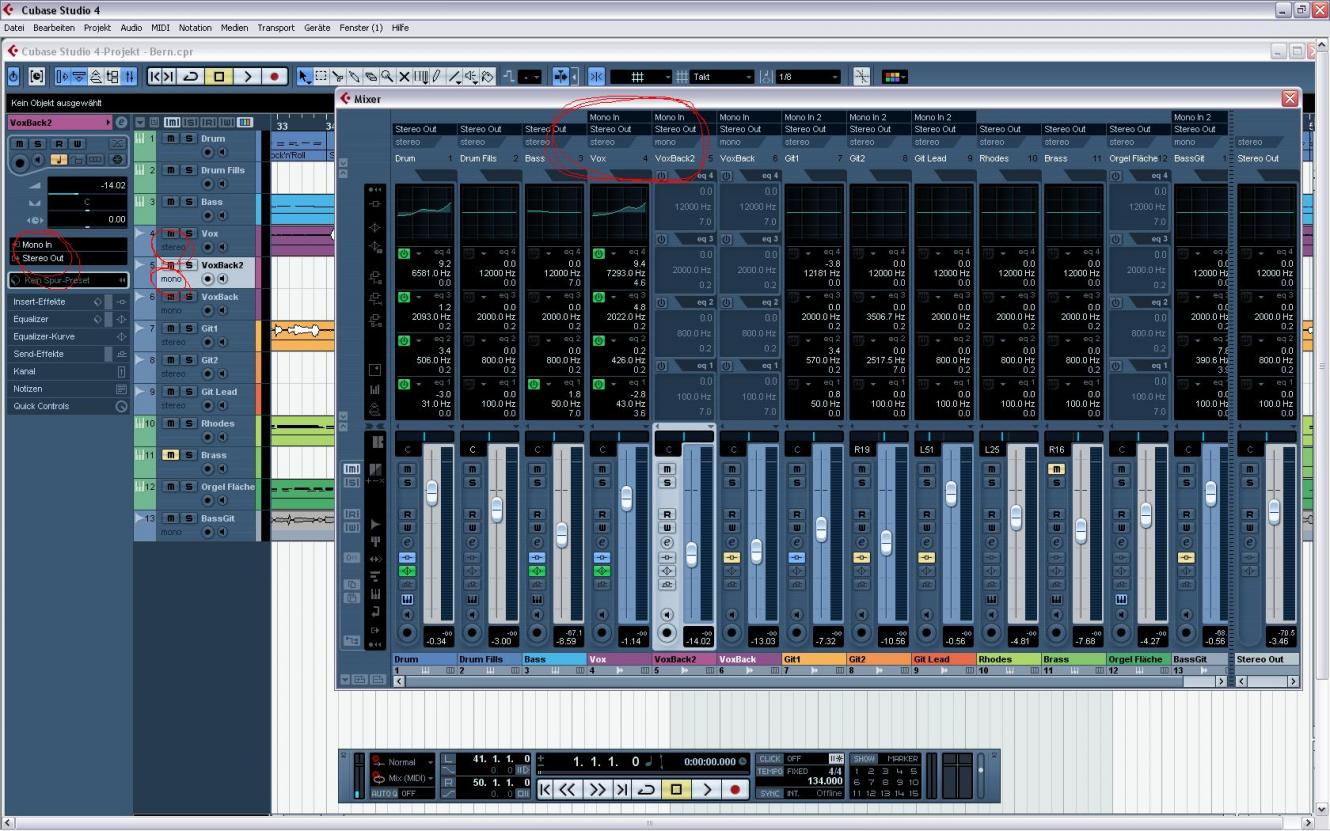
Task: Select the Range Selection tool in toolbar
Action: pos(320,77)
